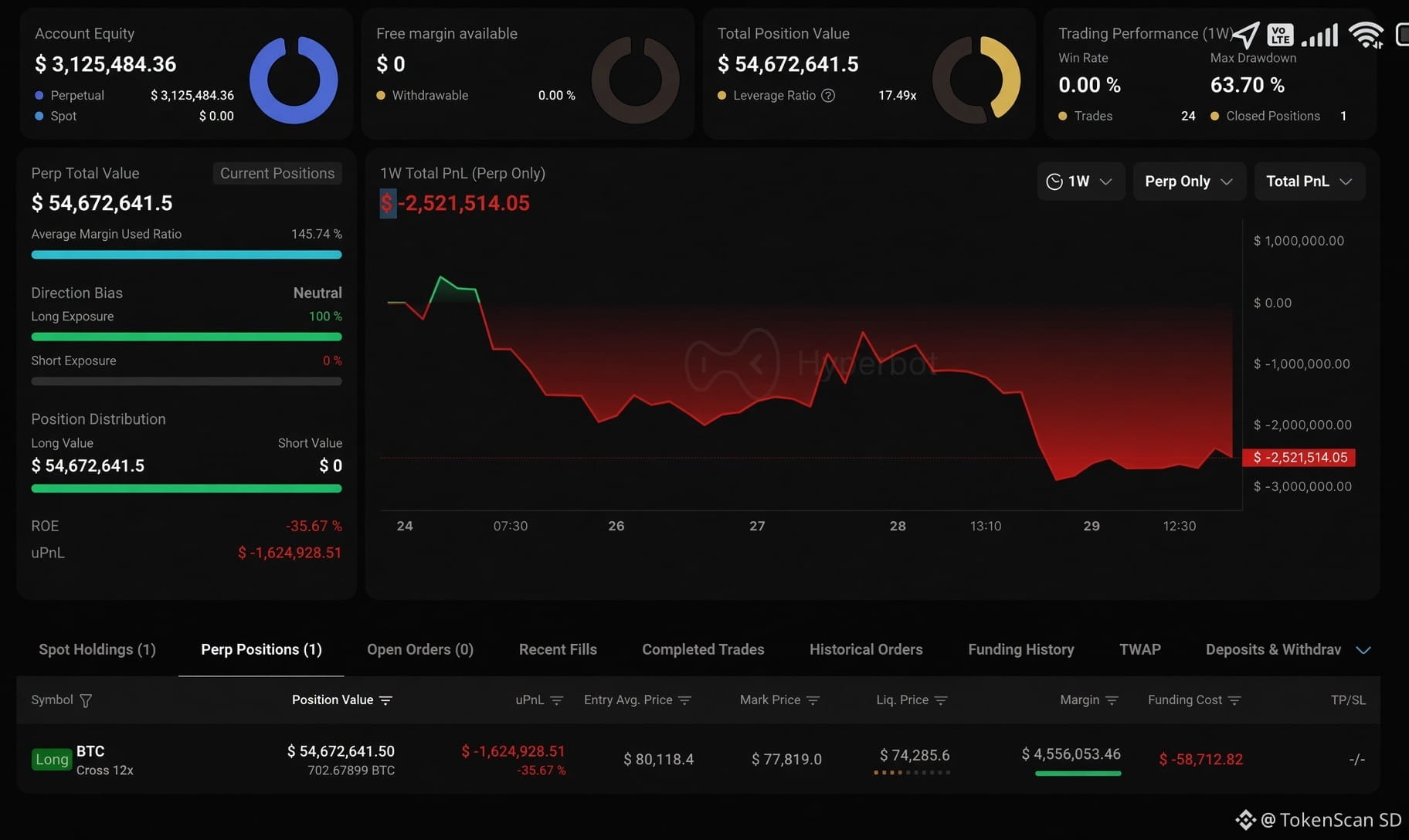
Task: Click the Short Exposure gray bar
Action: coord(186,381)
